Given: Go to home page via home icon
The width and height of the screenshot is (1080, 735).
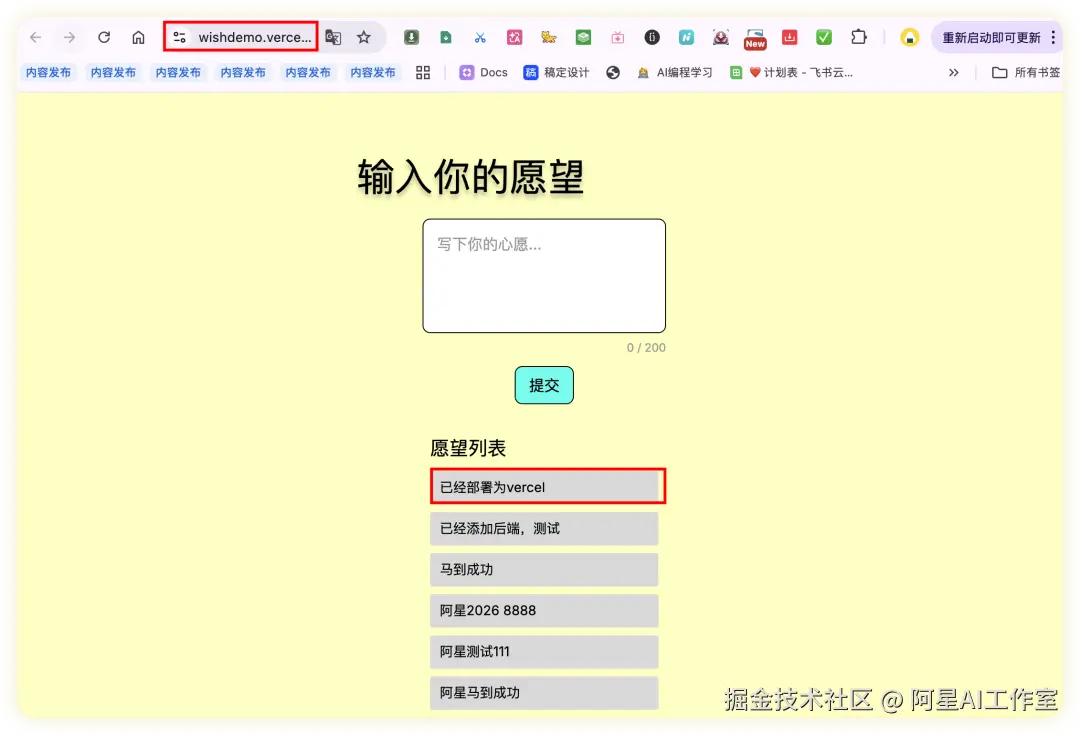Looking at the screenshot, I should [138, 37].
